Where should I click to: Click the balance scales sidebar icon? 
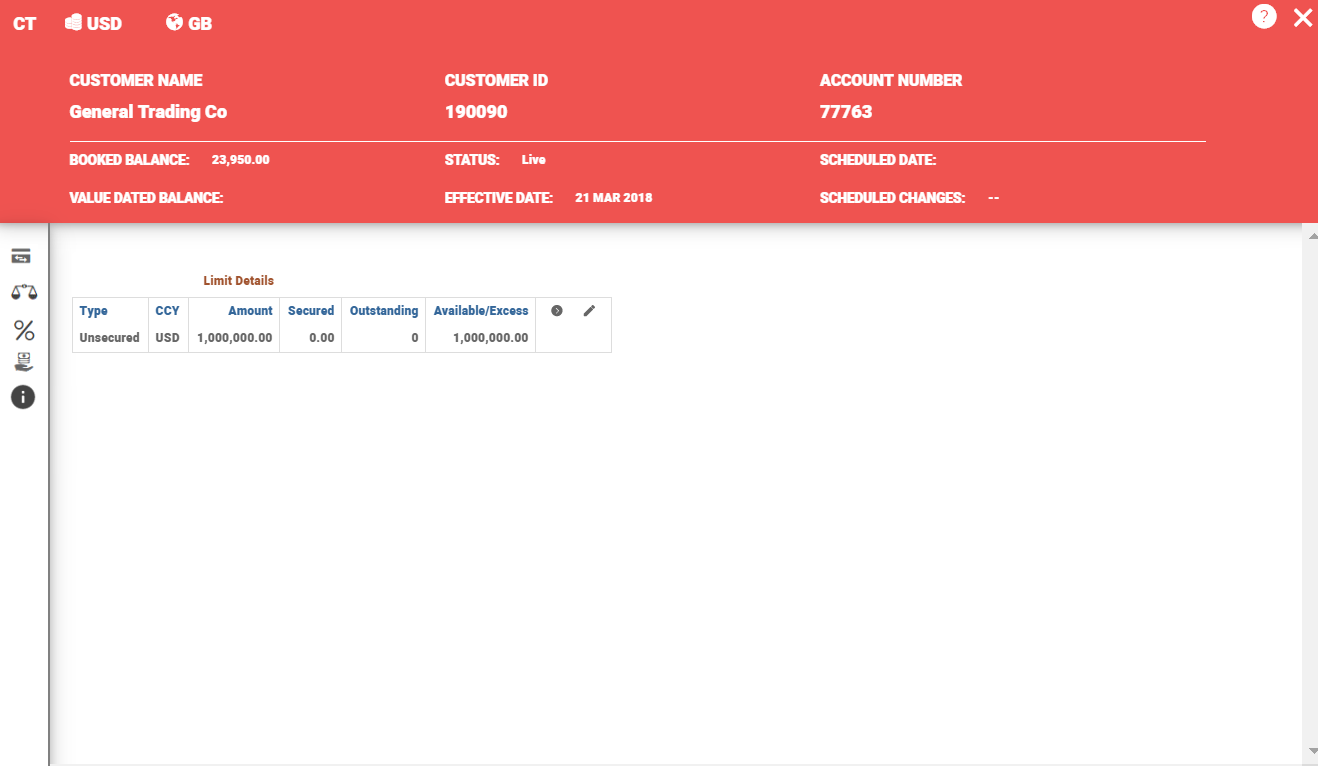pyautogui.click(x=23, y=292)
